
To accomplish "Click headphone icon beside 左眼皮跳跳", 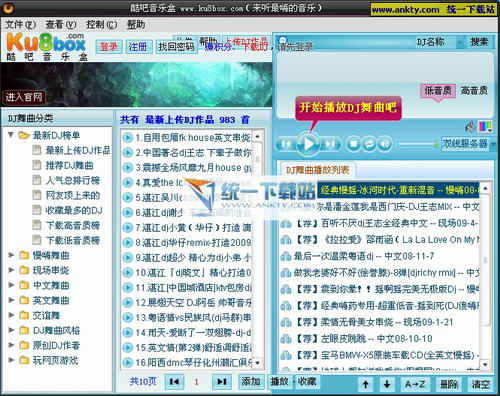I will coord(286,339).
